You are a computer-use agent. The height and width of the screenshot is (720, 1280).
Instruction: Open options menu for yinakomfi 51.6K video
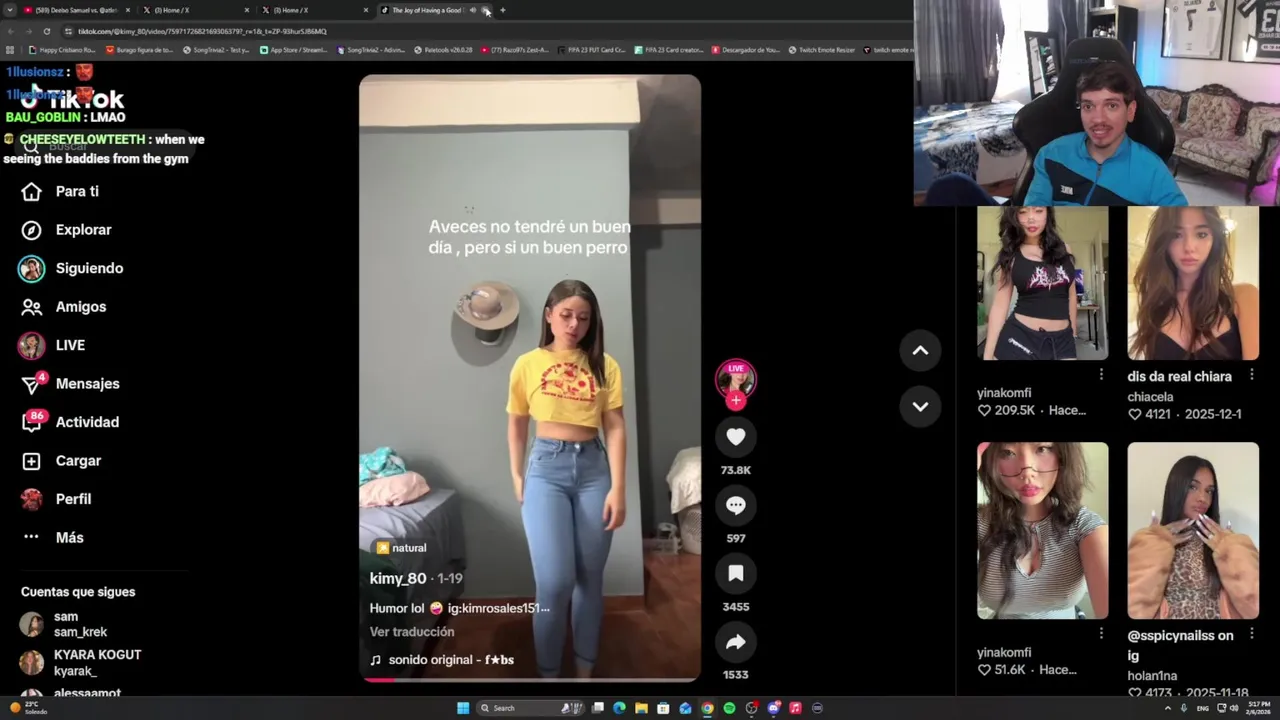click(x=1101, y=633)
